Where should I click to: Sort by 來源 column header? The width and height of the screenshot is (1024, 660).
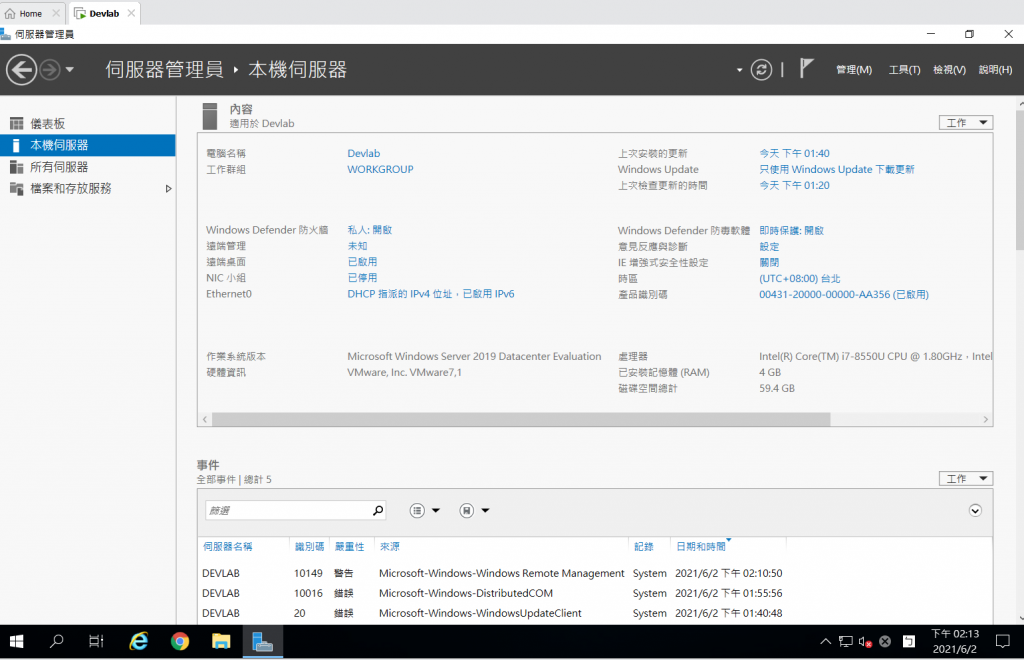click(390, 546)
